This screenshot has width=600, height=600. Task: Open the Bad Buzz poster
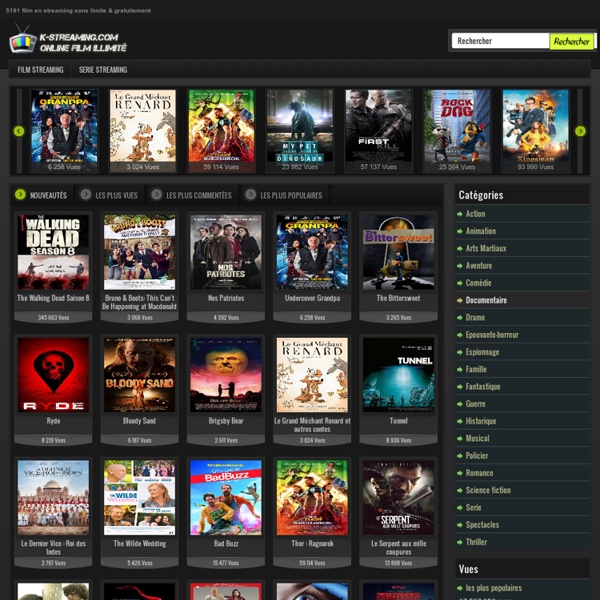pyautogui.click(x=226, y=497)
